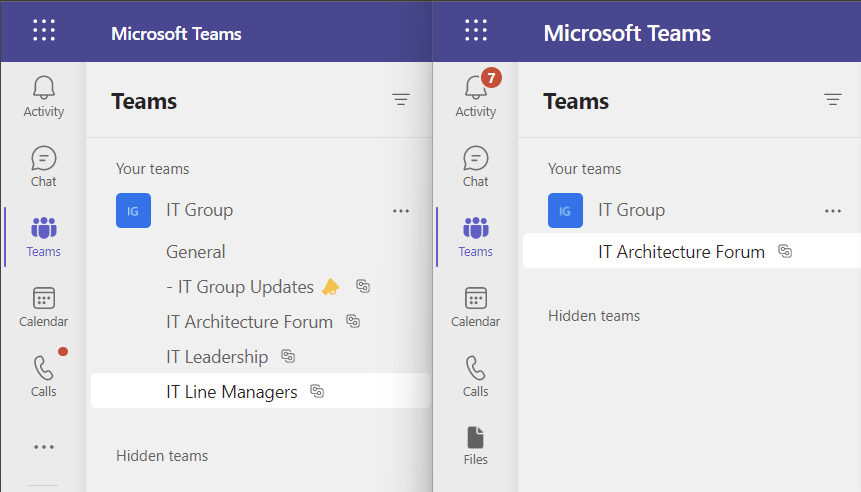
Task: Open app launcher in right Teams window
Action: 476,30
